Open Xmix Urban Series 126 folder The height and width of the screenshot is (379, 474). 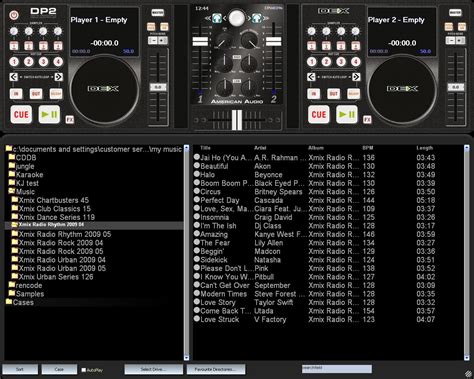coord(56,277)
